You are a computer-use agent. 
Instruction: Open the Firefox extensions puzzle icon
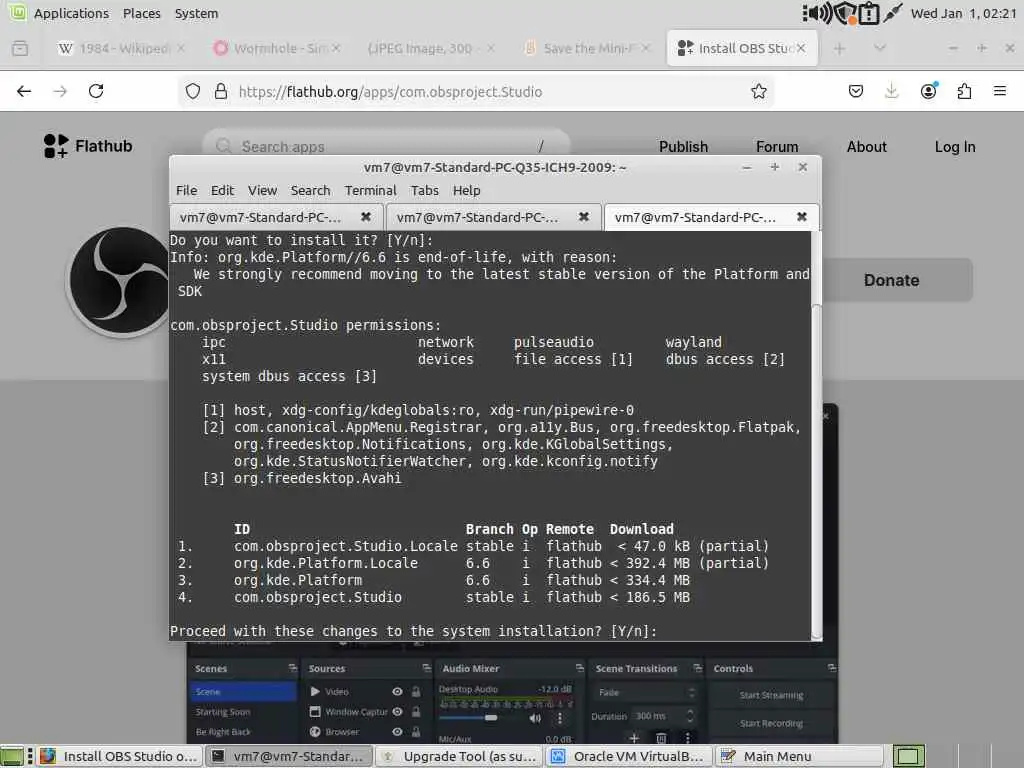point(964,91)
